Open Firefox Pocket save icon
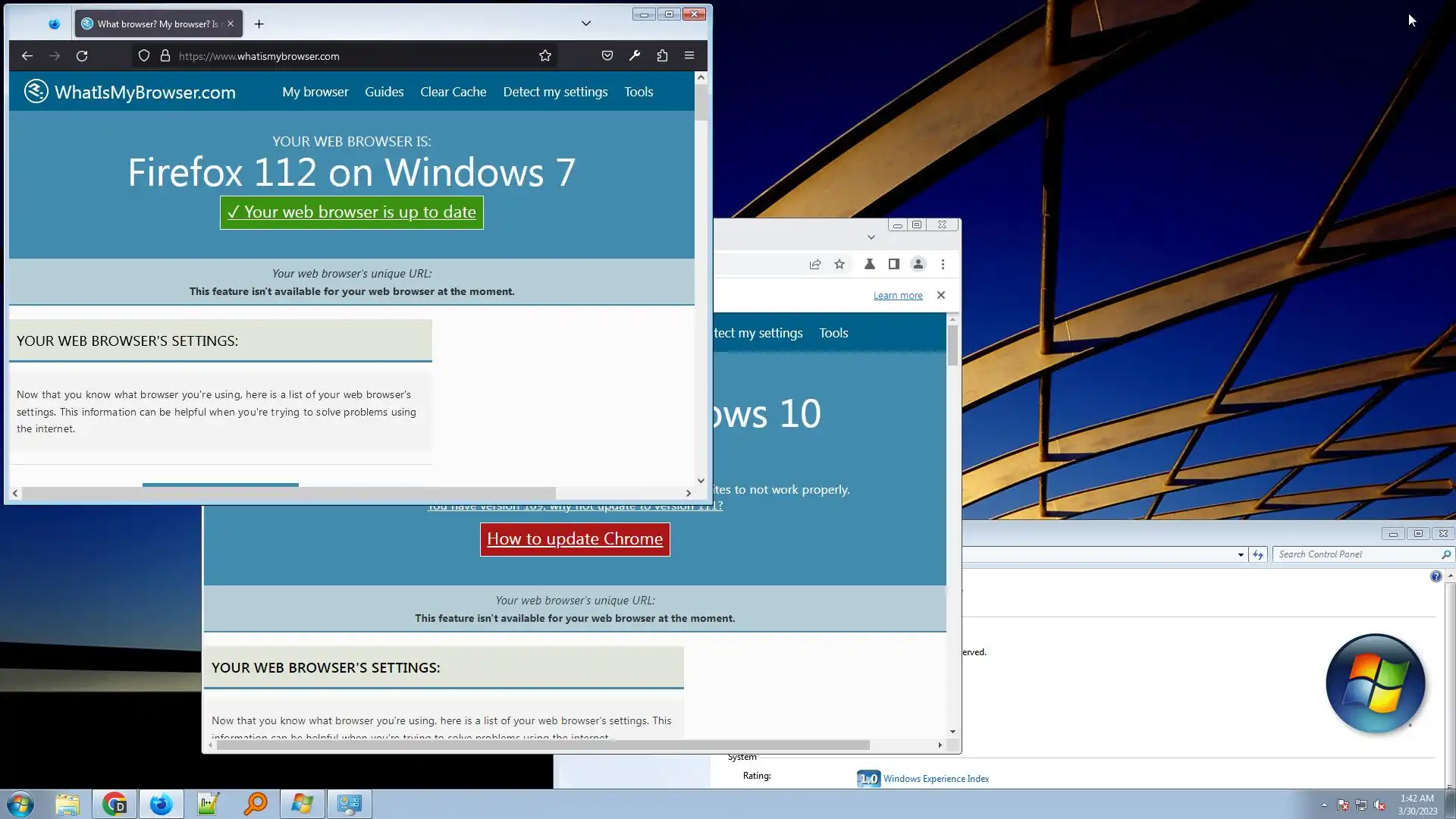1456x819 pixels. click(x=607, y=55)
